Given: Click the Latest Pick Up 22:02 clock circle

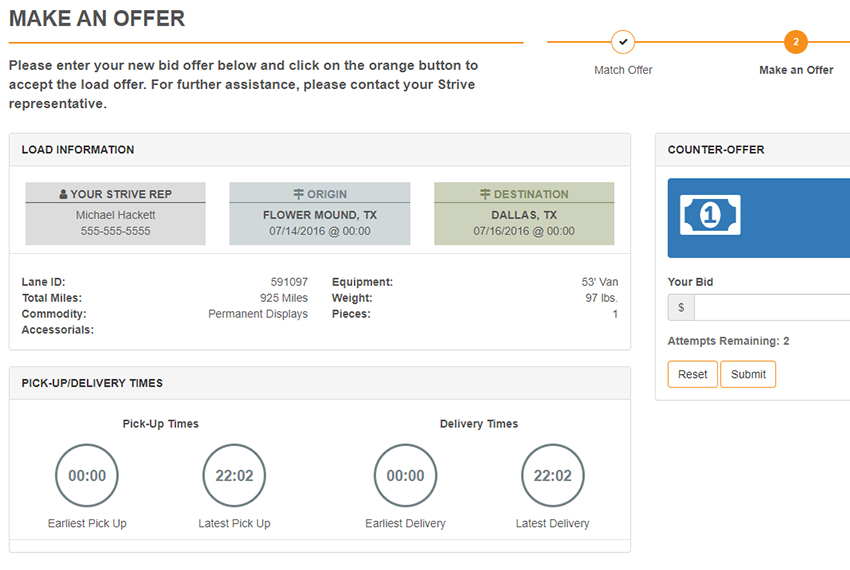Looking at the screenshot, I should (x=234, y=476).
